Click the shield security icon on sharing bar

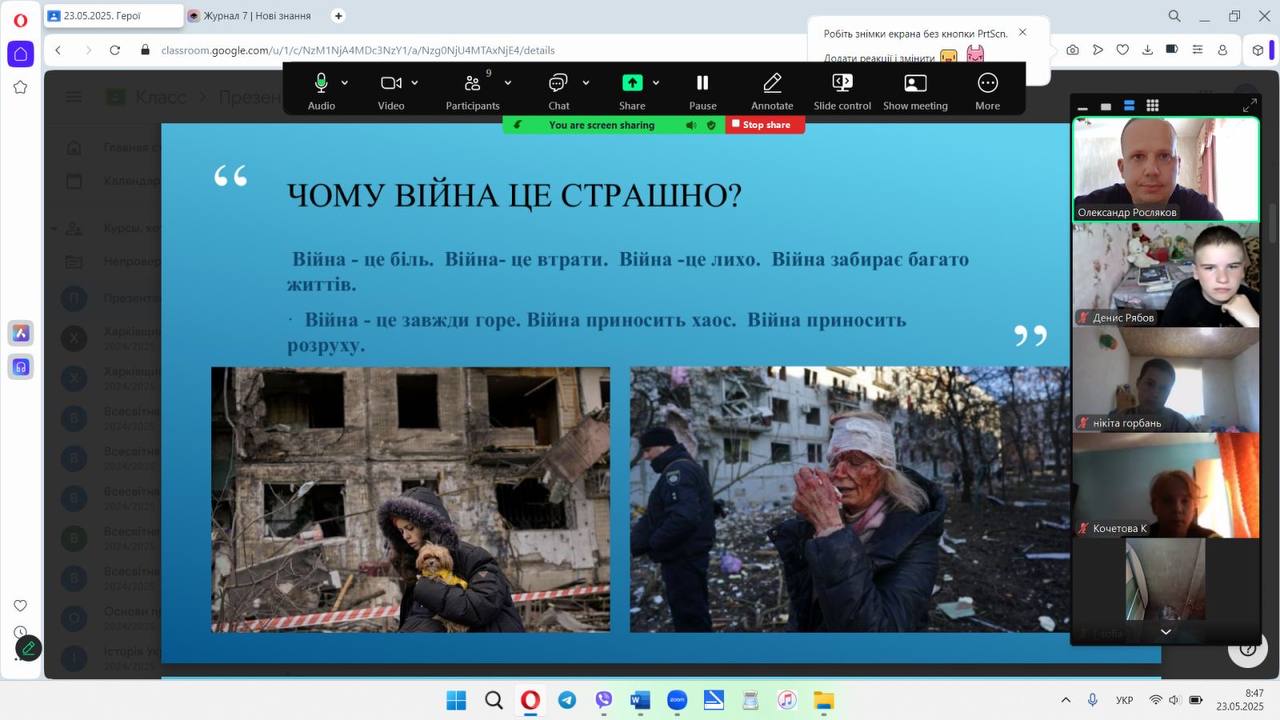tap(711, 125)
